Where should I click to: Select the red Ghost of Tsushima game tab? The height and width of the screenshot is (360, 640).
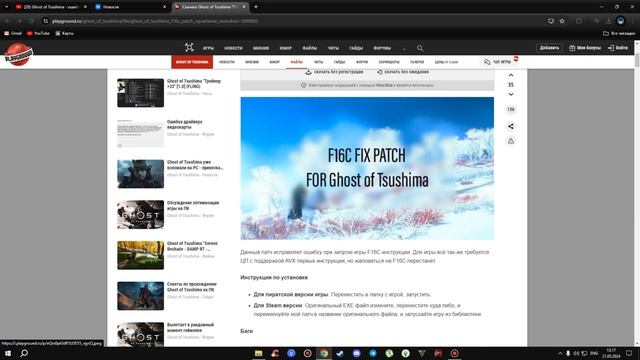pos(192,62)
